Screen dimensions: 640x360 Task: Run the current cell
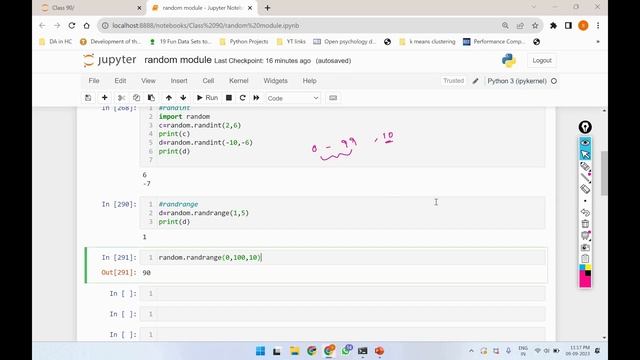(x=207, y=98)
